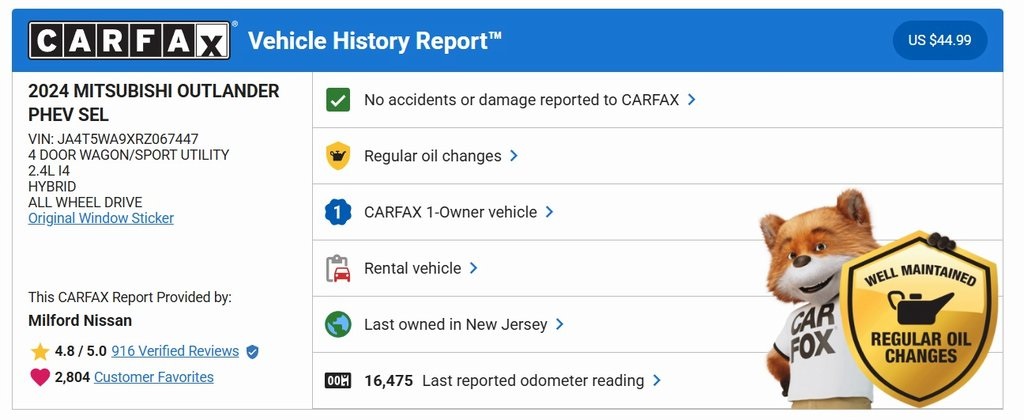Open the Customer Favorites link
Screen dimensions: 1024x420
tap(153, 377)
